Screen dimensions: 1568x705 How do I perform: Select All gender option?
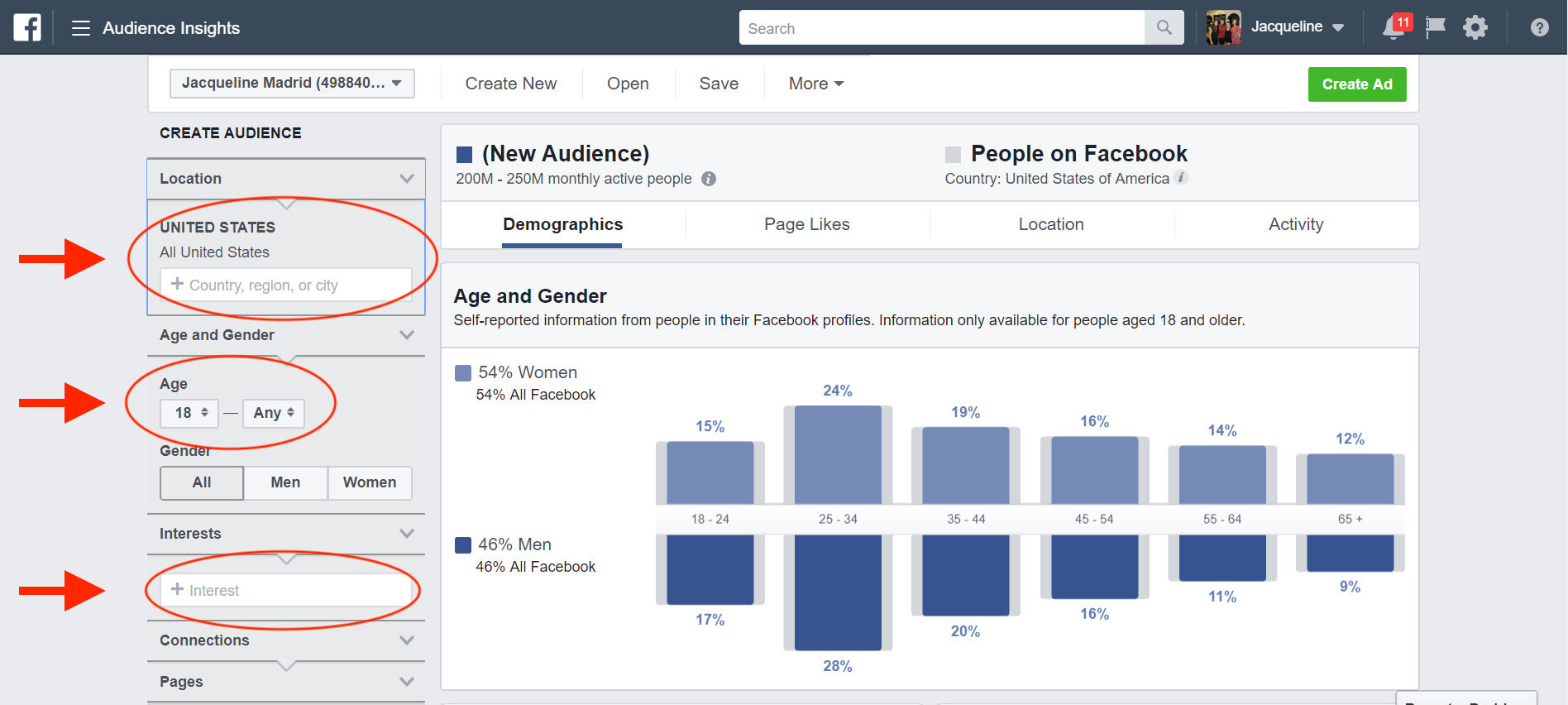click(202, 483)
